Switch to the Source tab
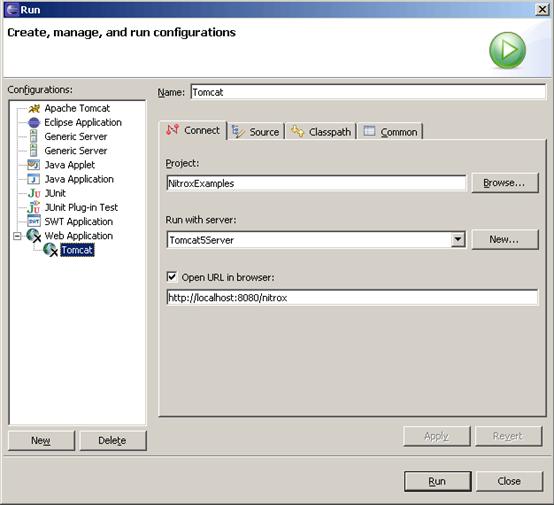 tap(256, 132)
